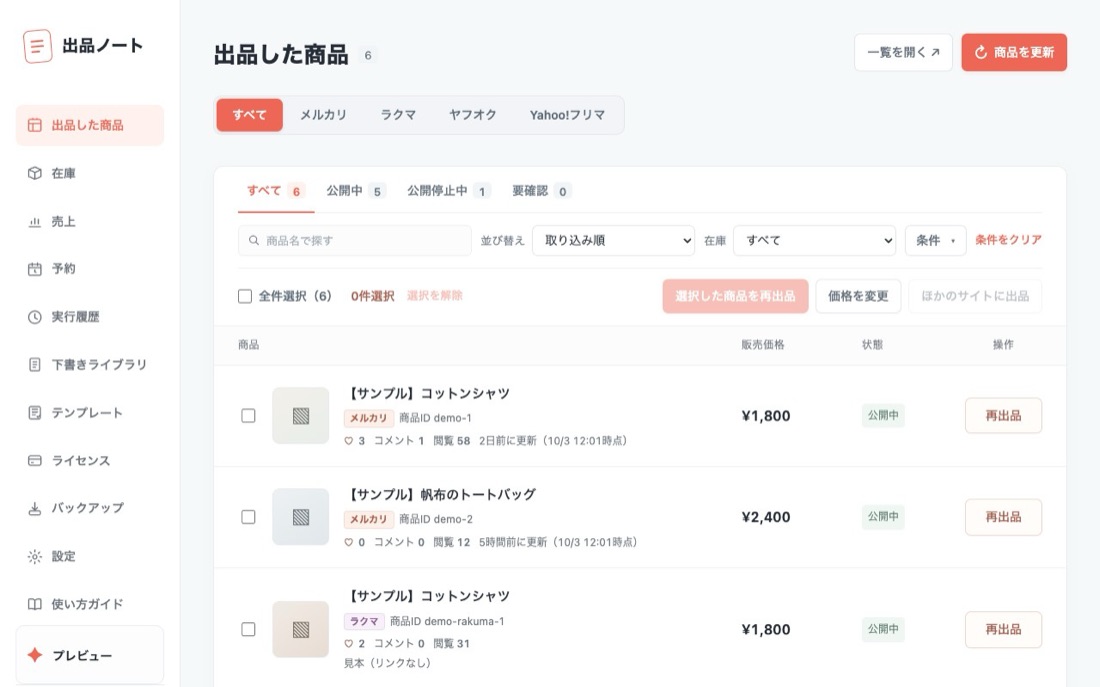Click thumbnail of demo-1 コットンシャツ
Screen dimensions: 1100x687
301,415
